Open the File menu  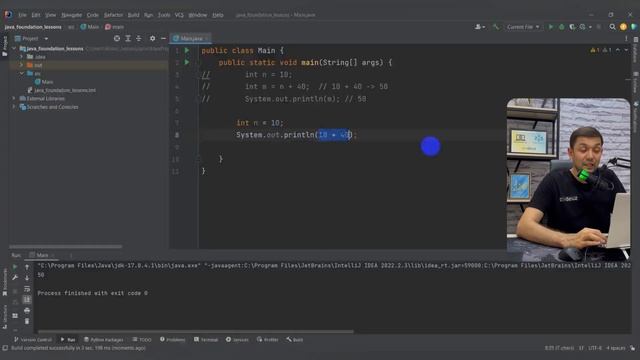pos(22,15)
